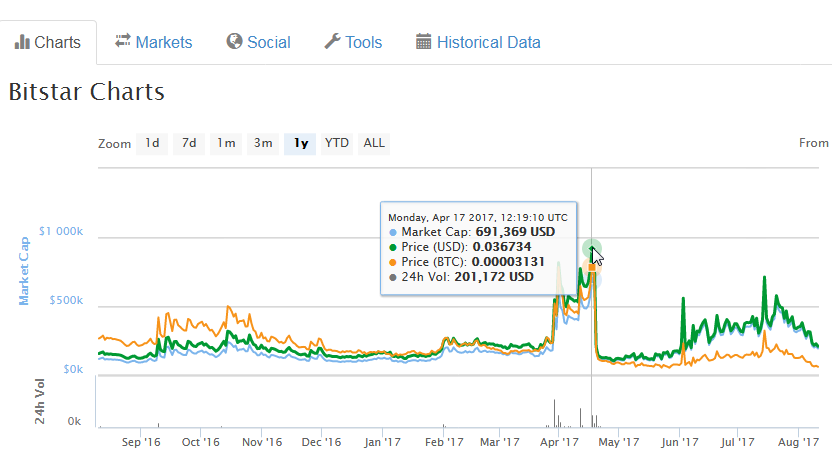Click the Price (USD) 0.036734 tooltip row
Image resolution: width=832 pixels, height=465 pixels.
pyautogui.click(x=460, y=247)
